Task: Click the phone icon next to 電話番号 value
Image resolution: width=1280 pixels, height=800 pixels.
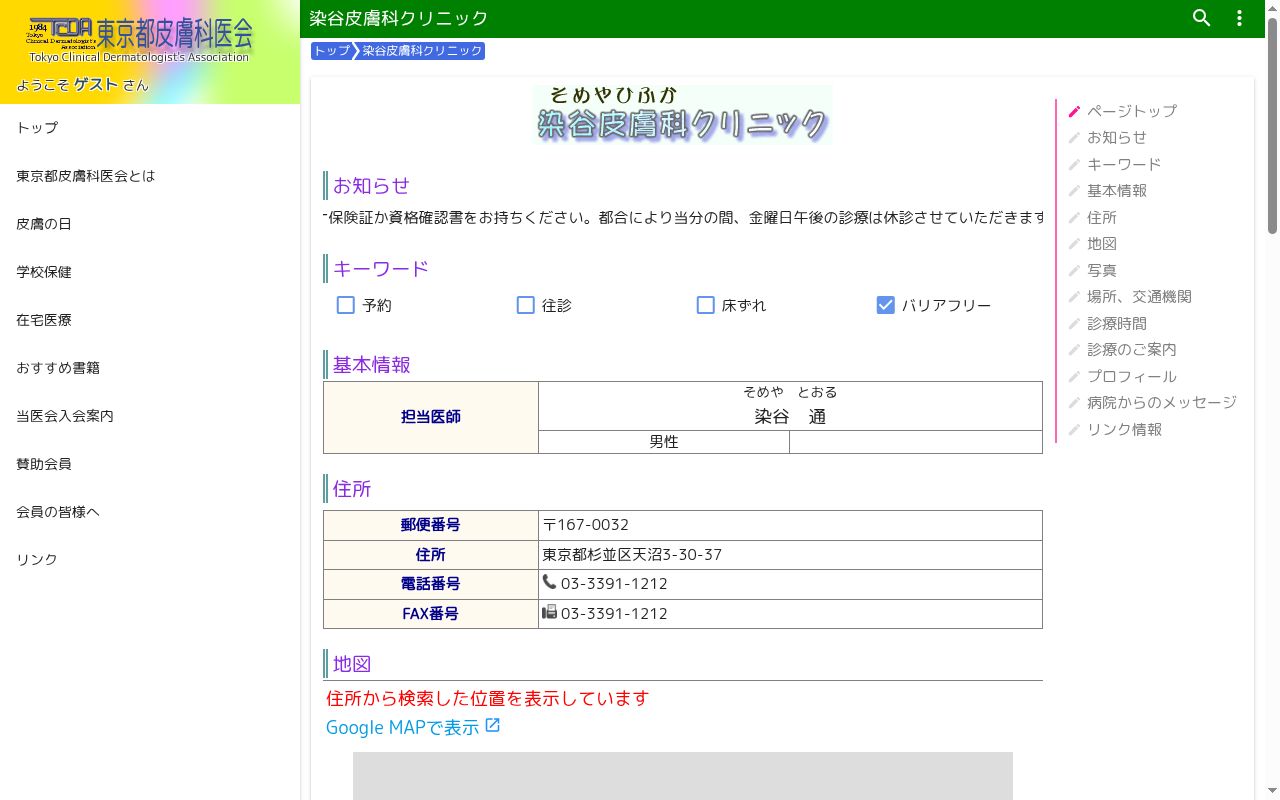Action: tap(549, 582)
